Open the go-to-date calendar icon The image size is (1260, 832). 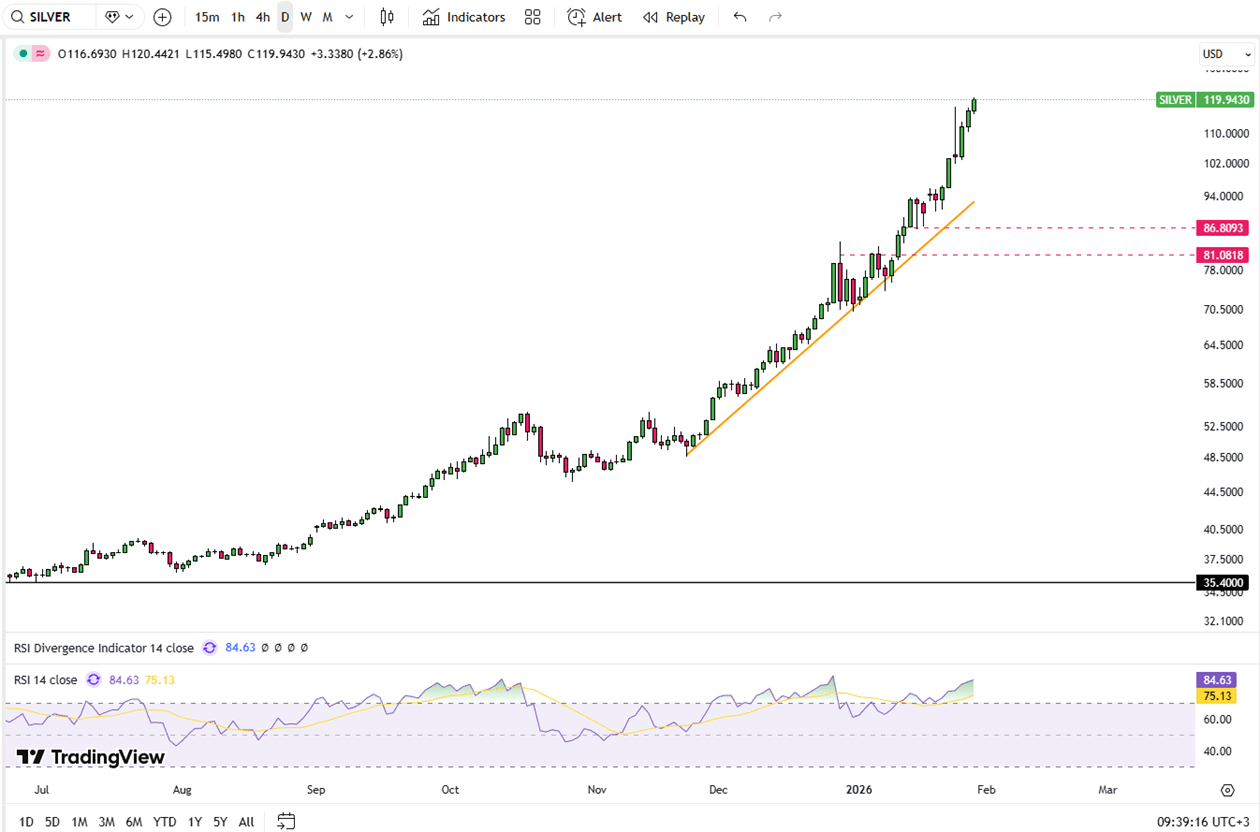tap(286, 821)
